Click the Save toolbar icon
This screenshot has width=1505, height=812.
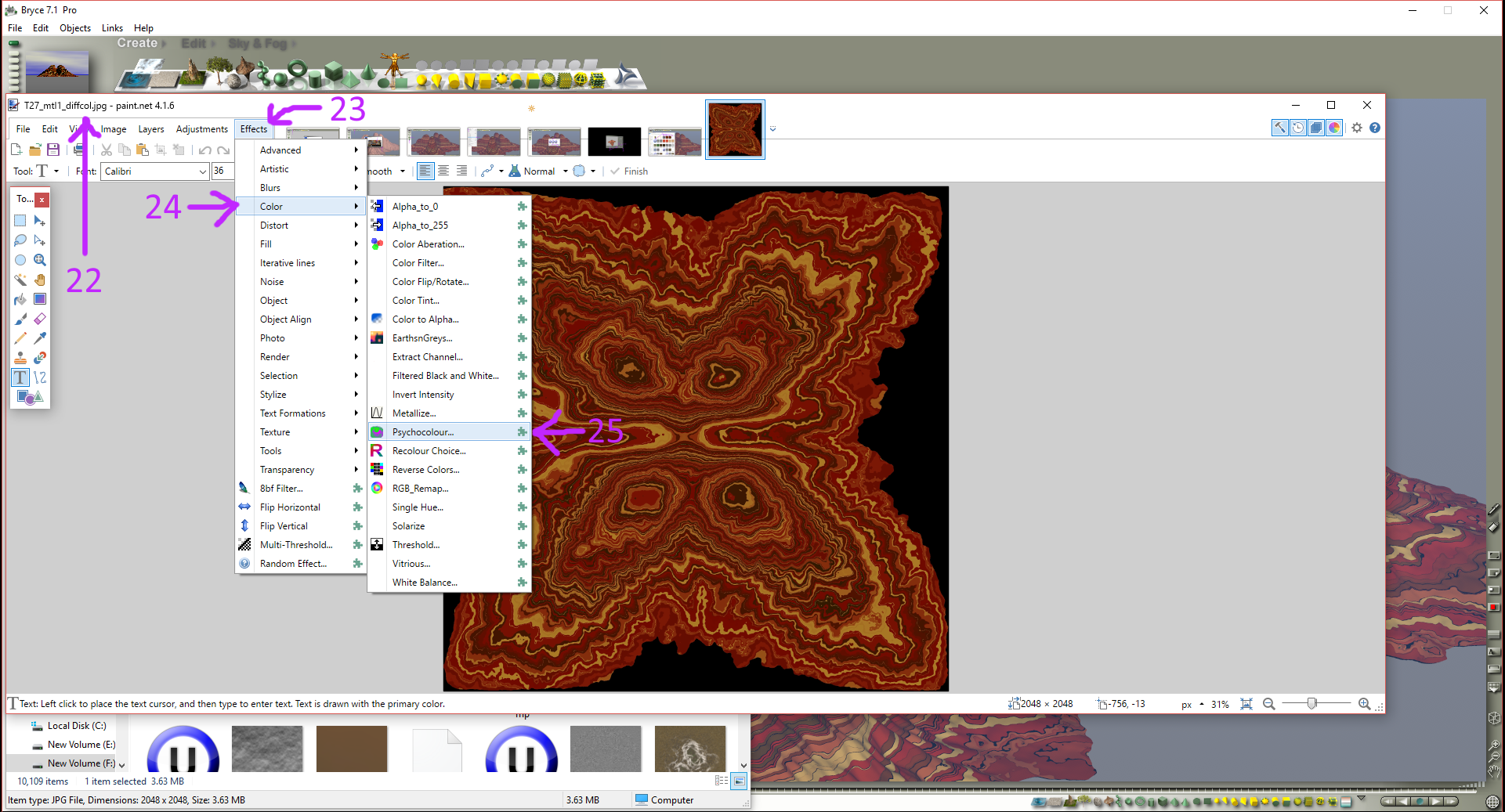(x=53, y=150)
